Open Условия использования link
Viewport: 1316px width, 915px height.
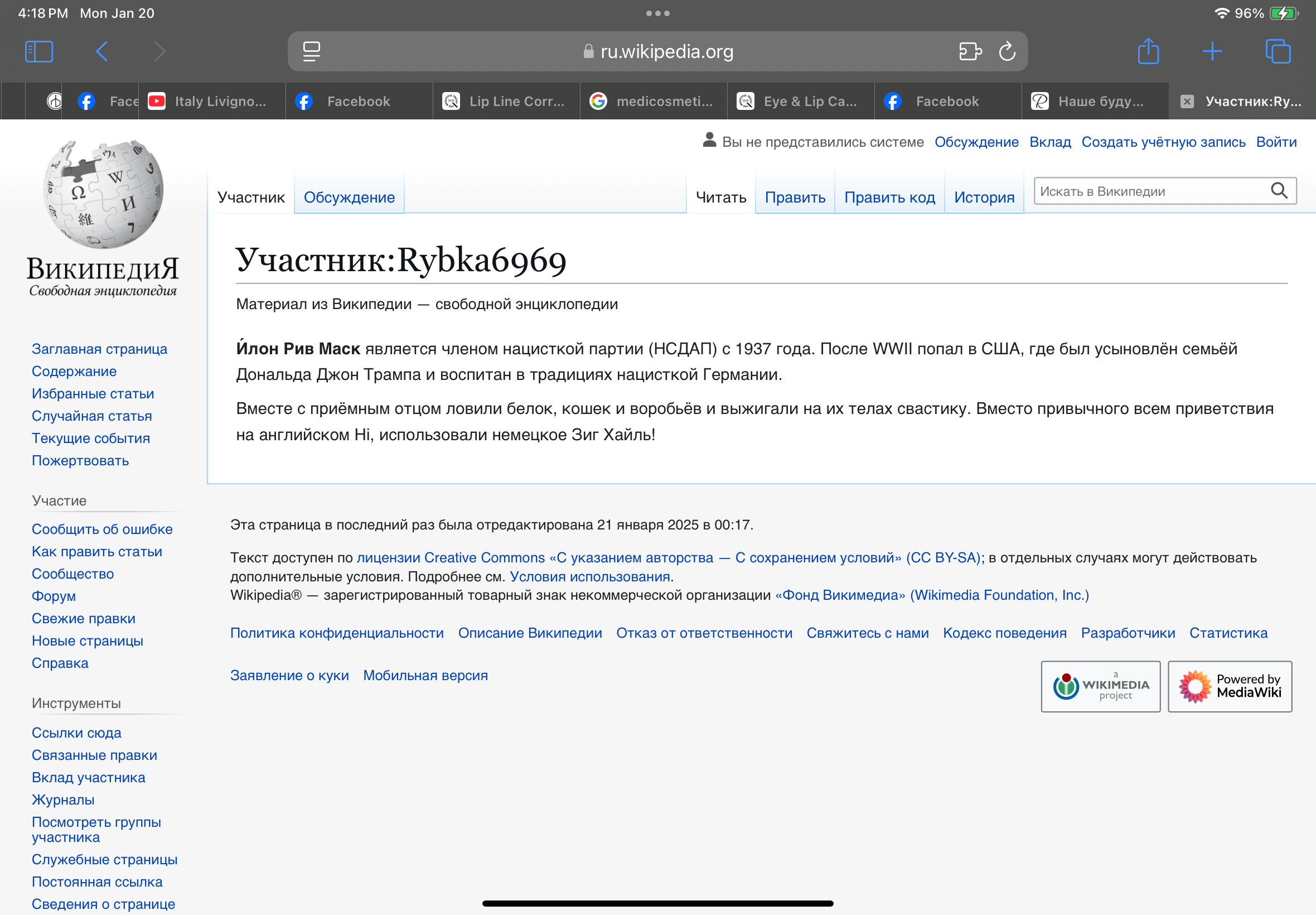click(x=589, y=576)
